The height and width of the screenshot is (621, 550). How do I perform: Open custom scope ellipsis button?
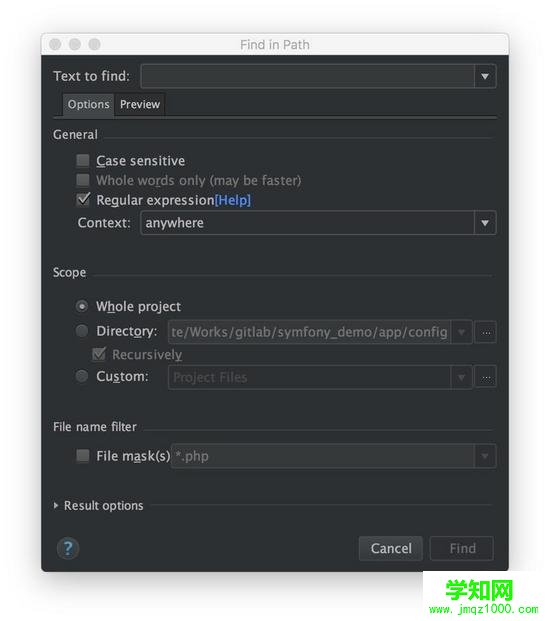tap(486, 377)
